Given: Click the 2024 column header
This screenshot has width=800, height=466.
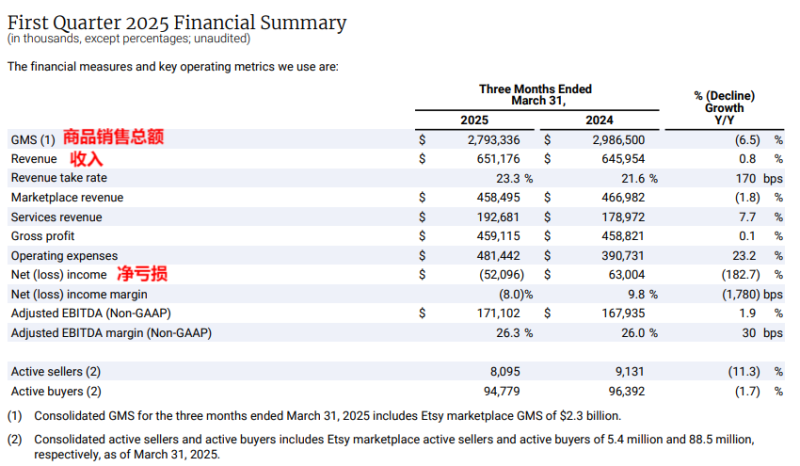Looking at the screenshot, I should (x=599, y=121).
